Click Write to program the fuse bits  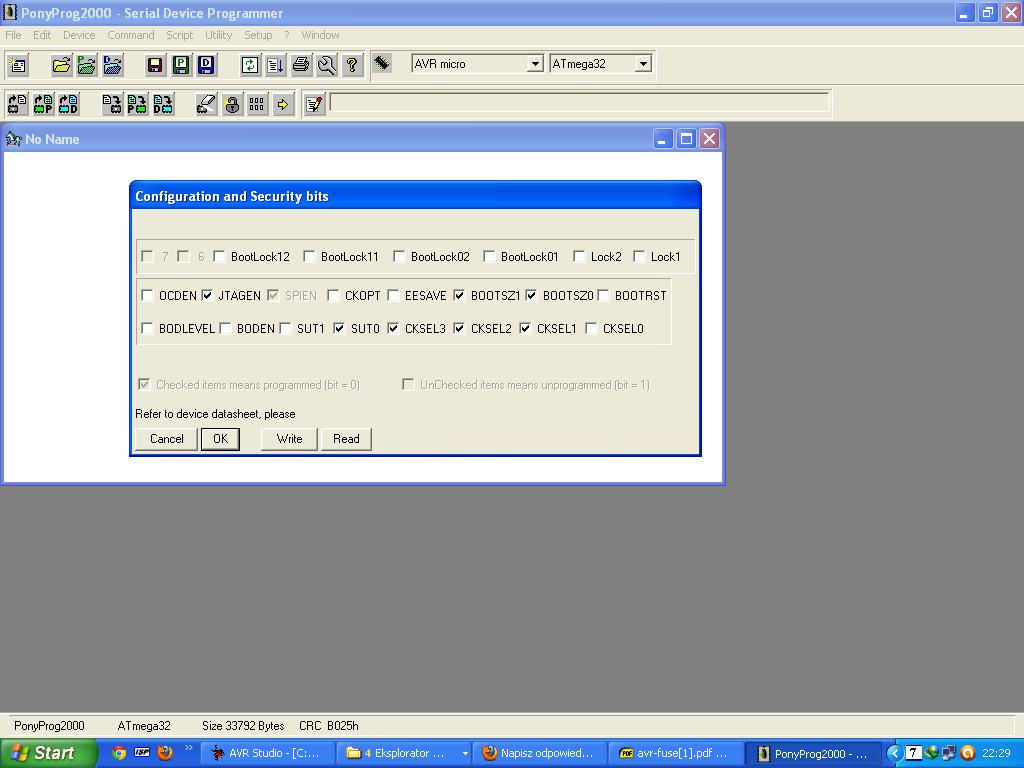[x=289, y=439]
